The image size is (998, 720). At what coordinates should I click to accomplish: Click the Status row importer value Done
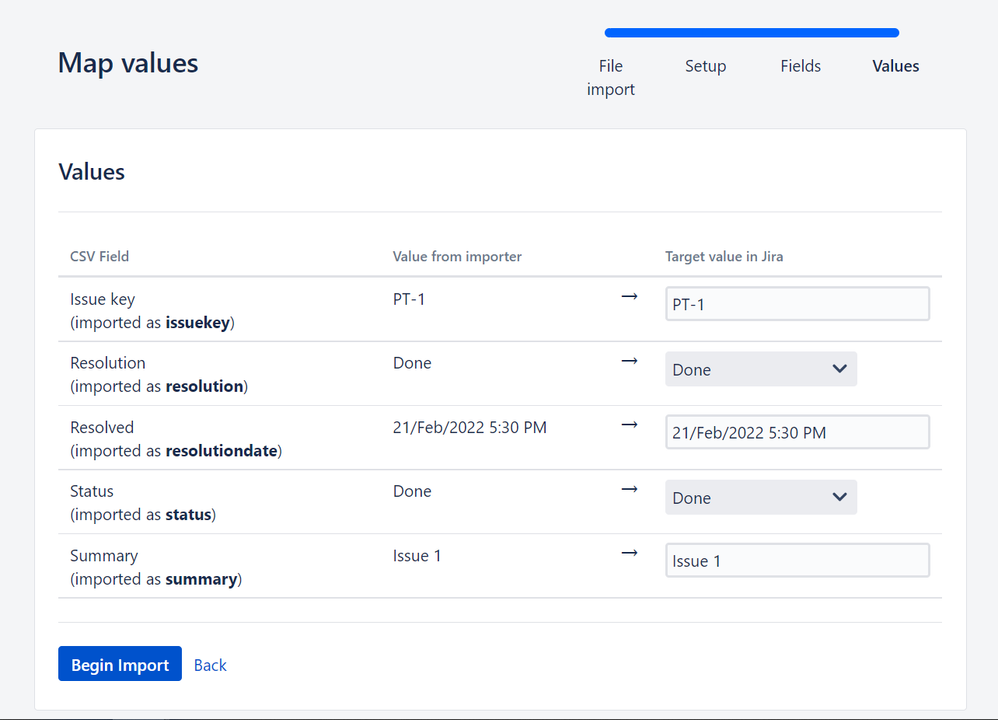412,491
